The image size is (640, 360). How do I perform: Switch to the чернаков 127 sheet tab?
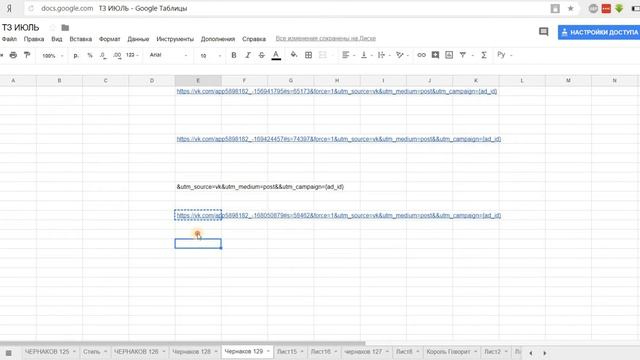tap(363, 351)
